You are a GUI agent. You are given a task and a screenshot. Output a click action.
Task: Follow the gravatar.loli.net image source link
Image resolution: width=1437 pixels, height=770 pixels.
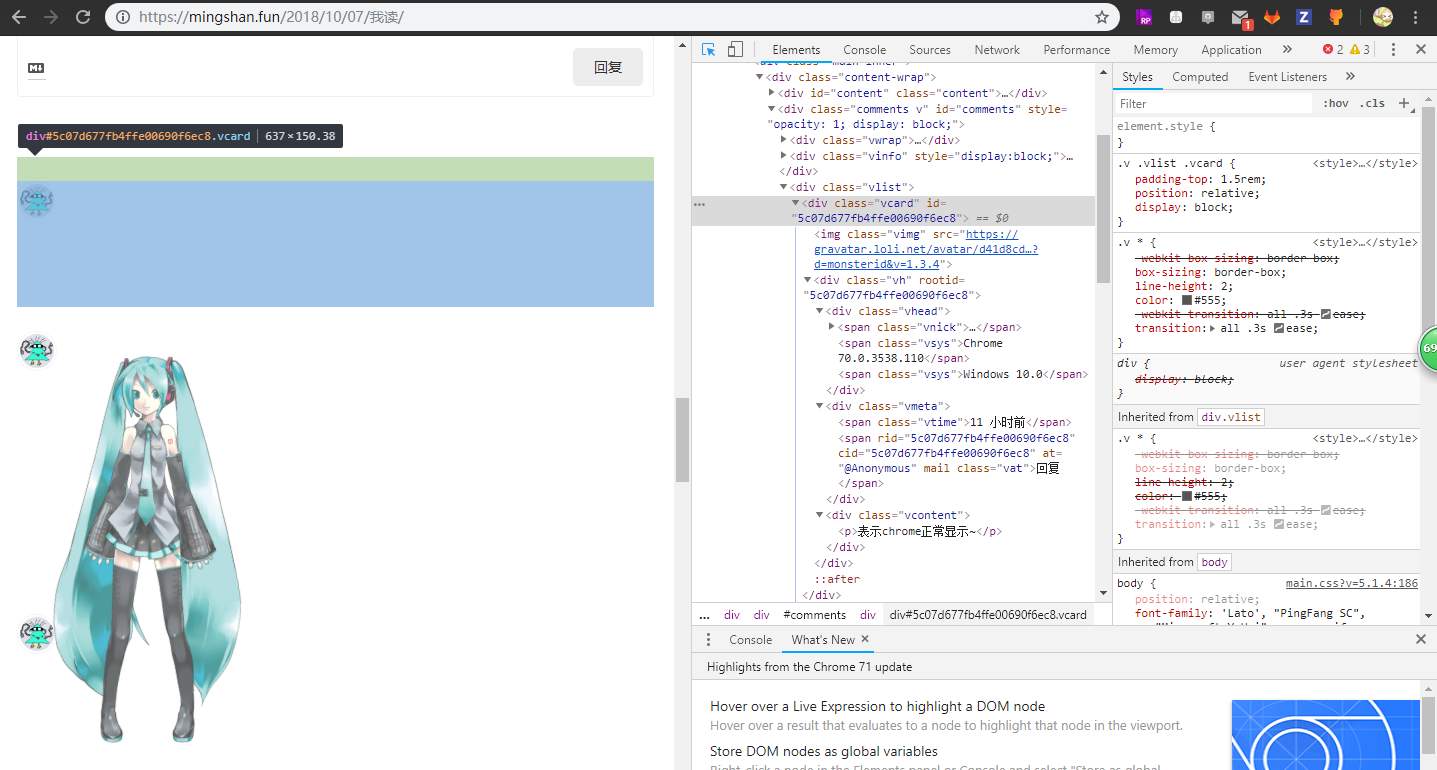click(925, 249)
